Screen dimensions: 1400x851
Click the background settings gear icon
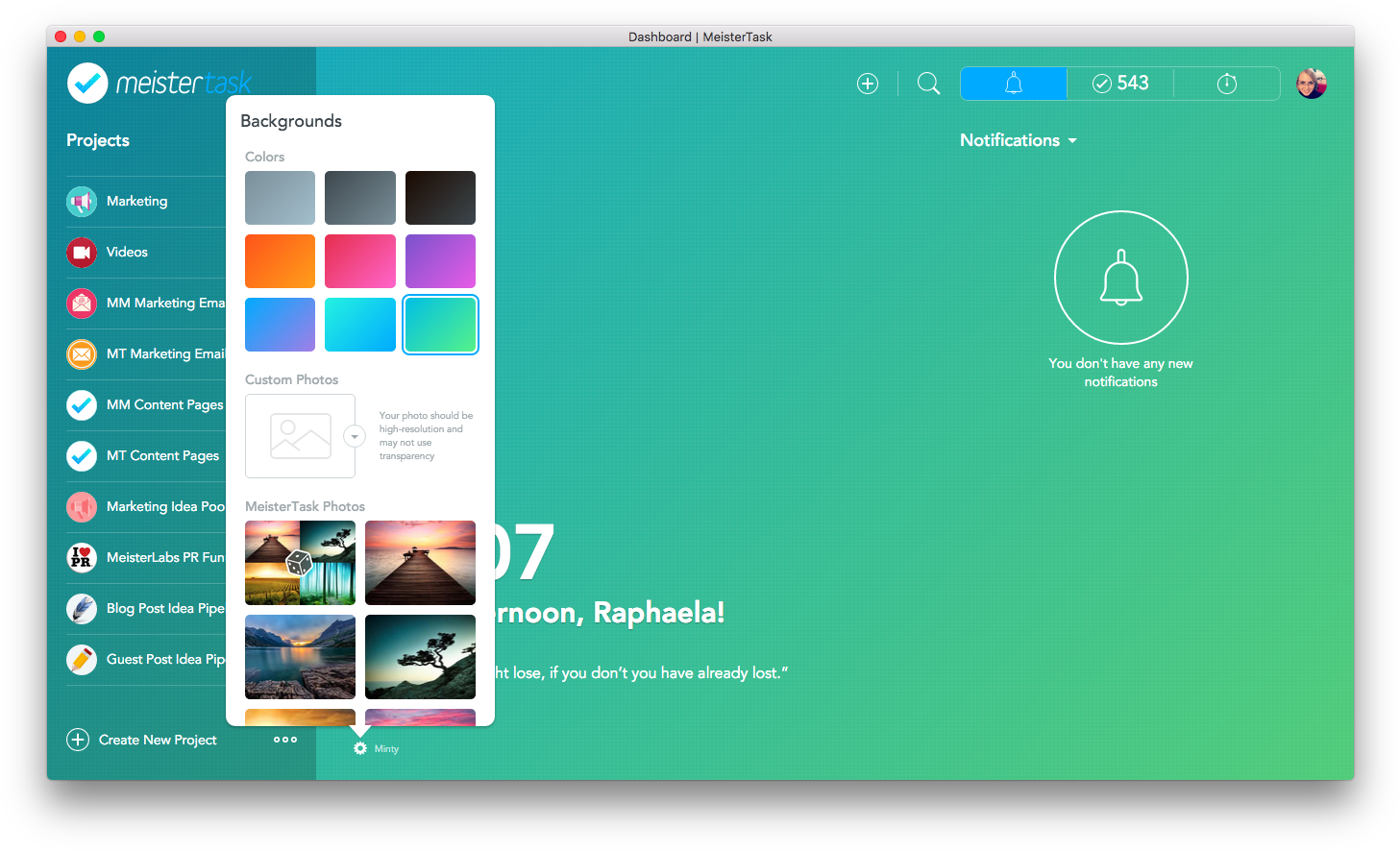360,748
